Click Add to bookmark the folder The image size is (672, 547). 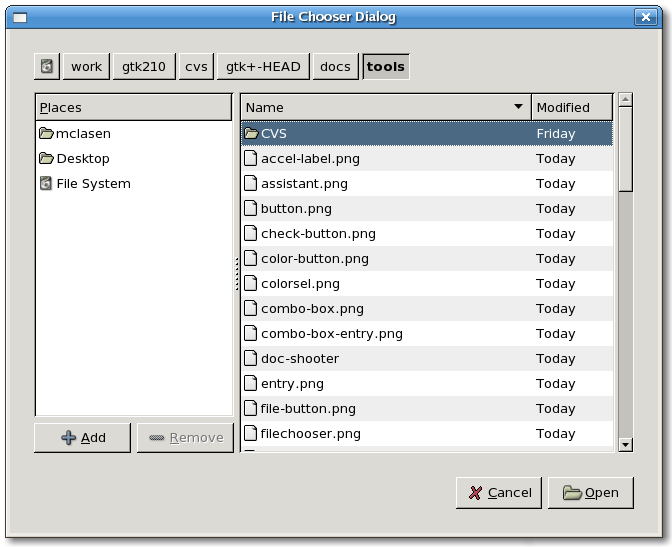[x=83, y=438]
